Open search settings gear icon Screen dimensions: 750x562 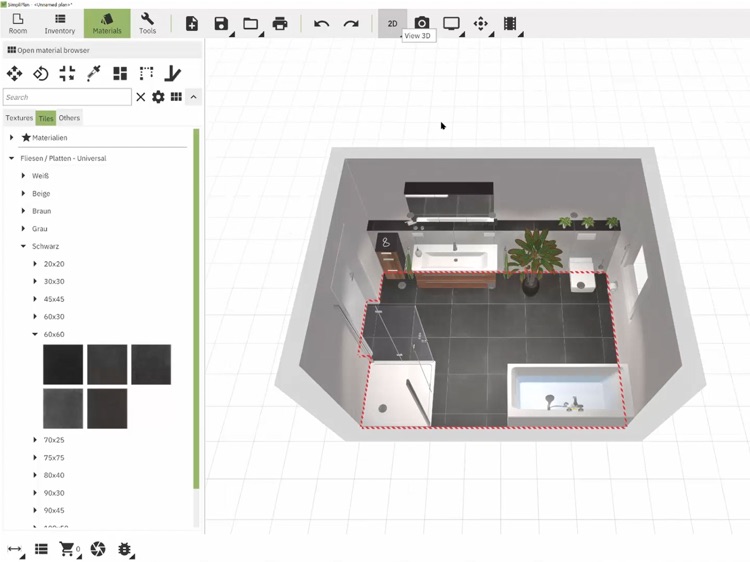click(158, 97)
